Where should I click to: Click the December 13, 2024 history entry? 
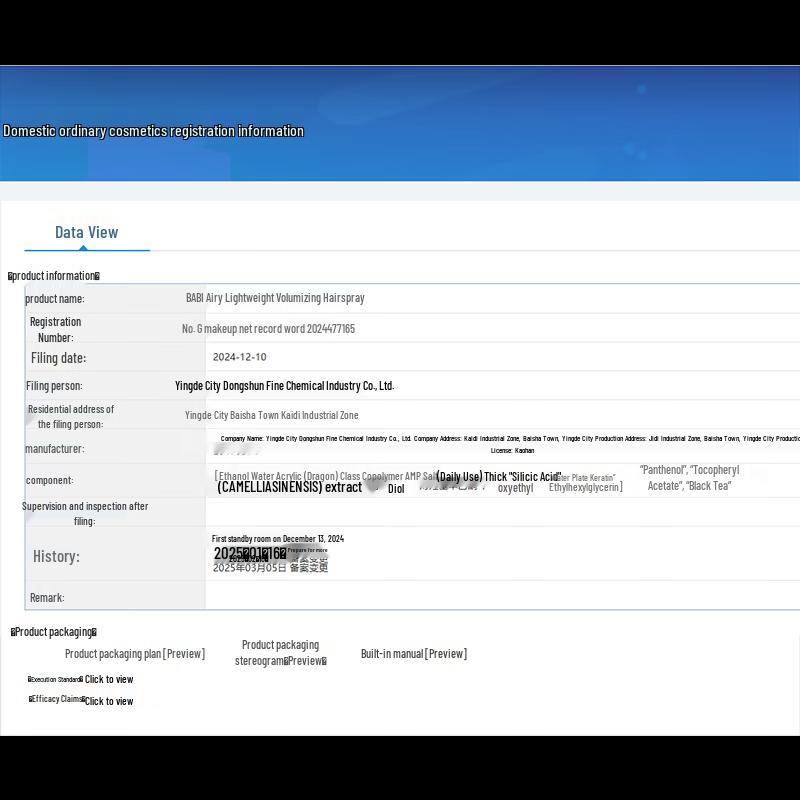coord(277,539)
